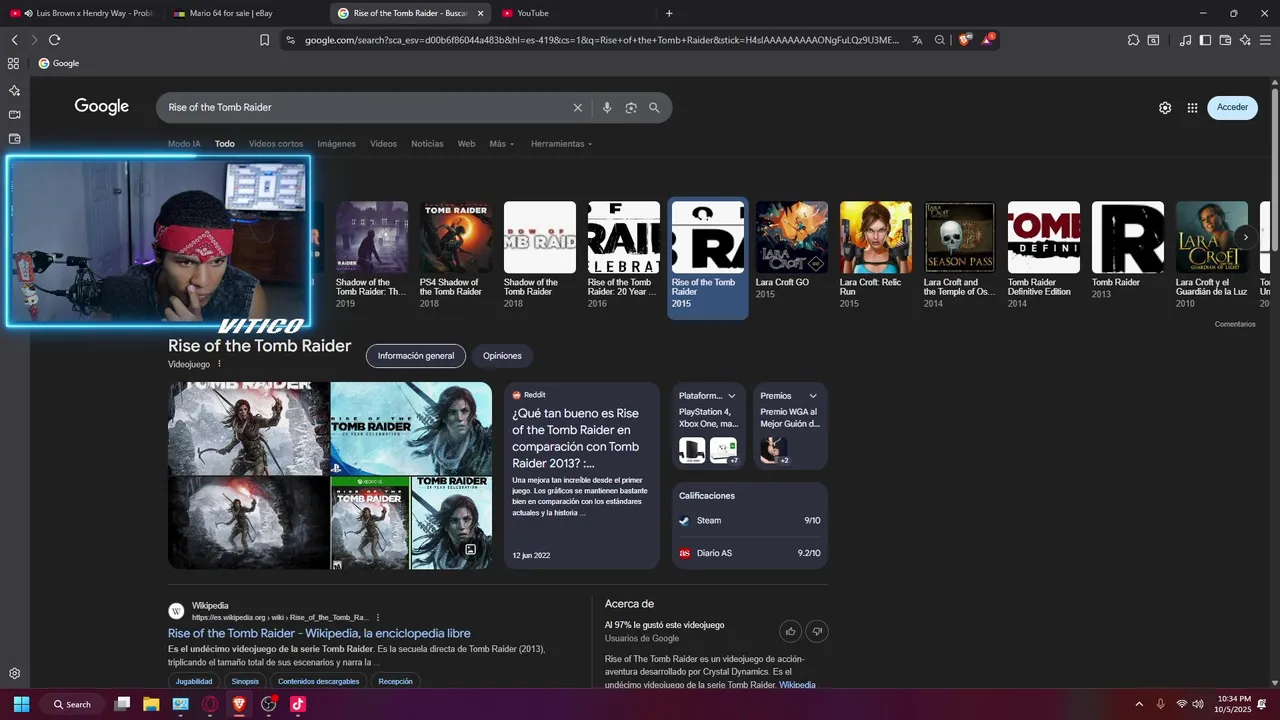Switch to the Web results tab
Image resolution: width=1280 pixels, height=720 pixels.
pos(466,144)
